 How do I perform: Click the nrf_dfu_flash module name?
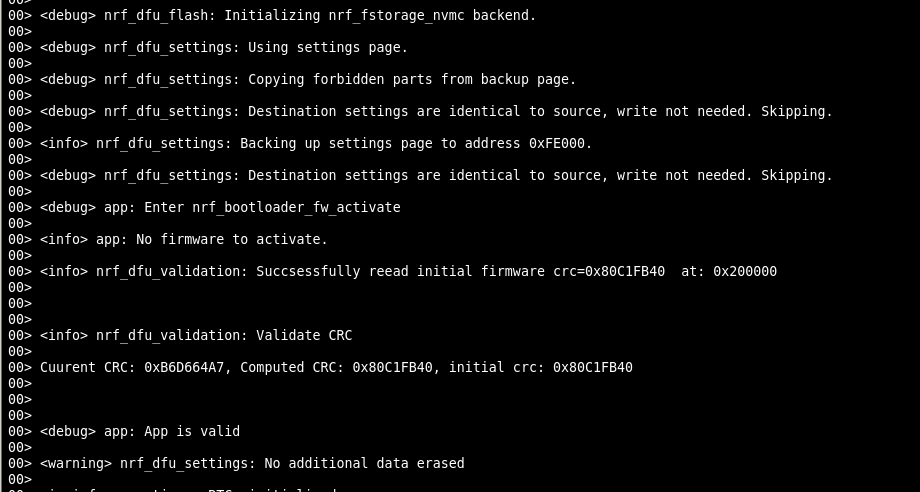click(160, 15)
